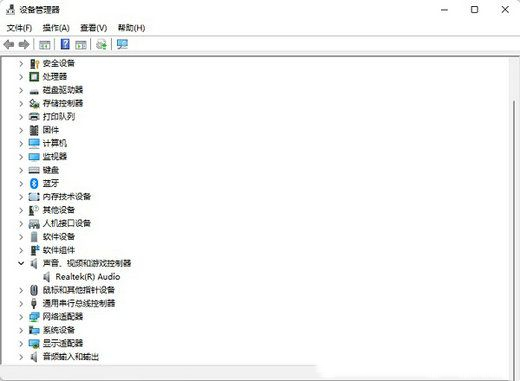Expand the 存储控制器 node

pos(21,103)
